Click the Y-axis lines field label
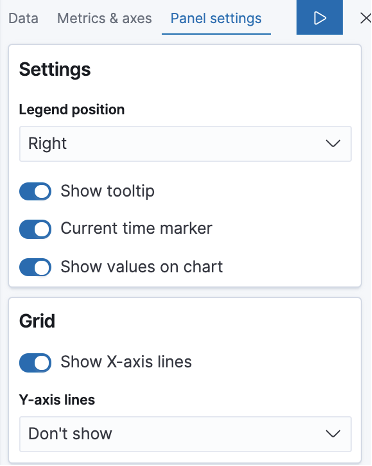The height and width of the screenshot is (466, 372). pos(57,400)
